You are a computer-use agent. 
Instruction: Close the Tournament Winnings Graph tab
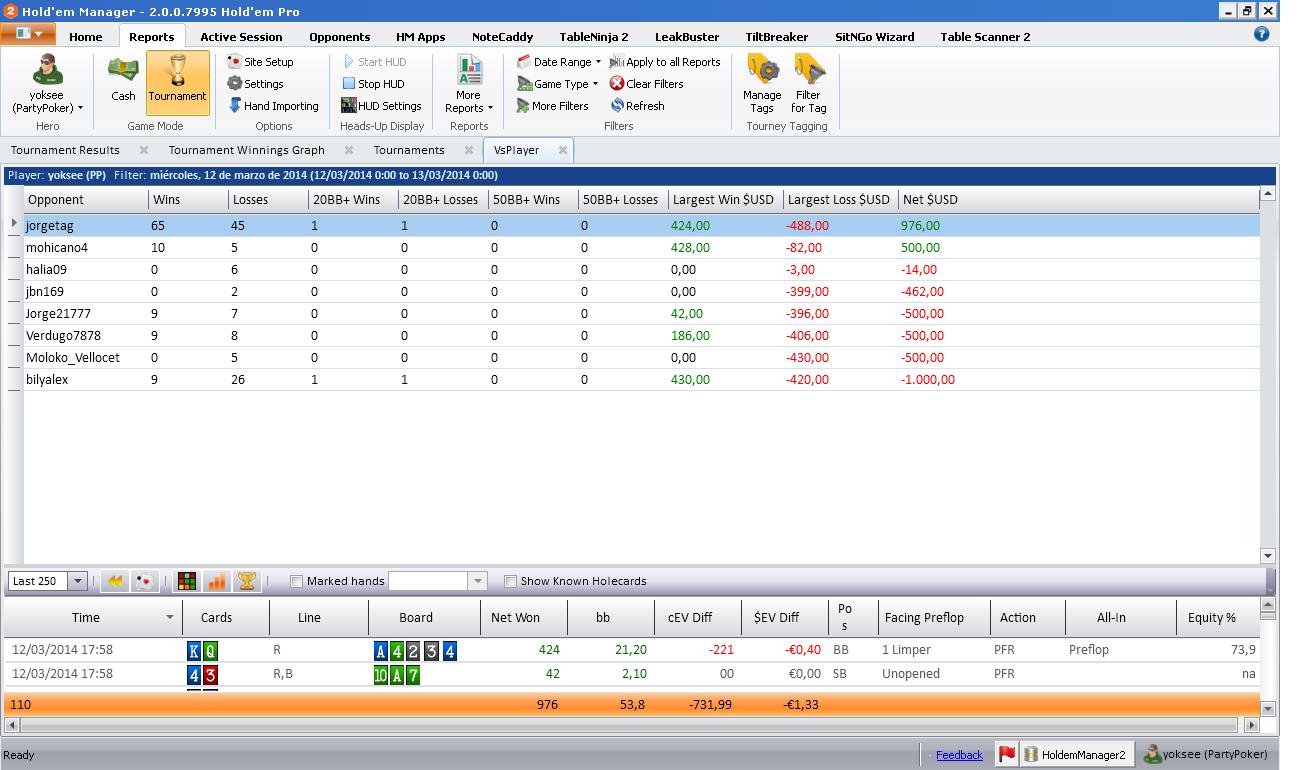click(x=349, y=150)
